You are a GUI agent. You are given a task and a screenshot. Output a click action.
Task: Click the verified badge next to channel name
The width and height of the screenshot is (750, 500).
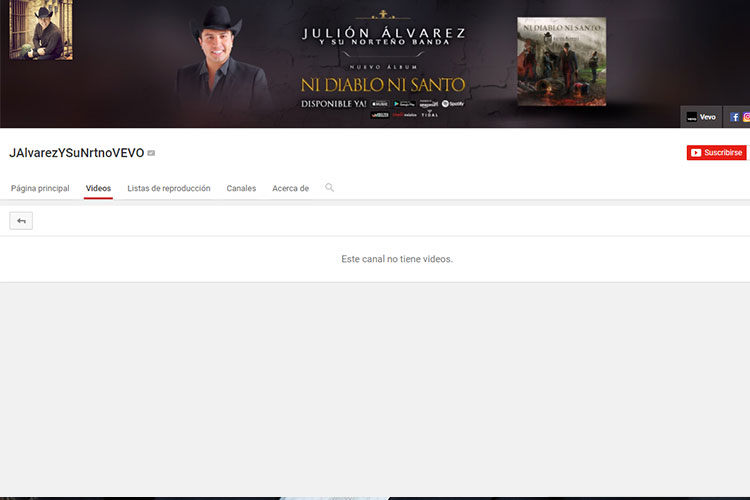(151, 153)
